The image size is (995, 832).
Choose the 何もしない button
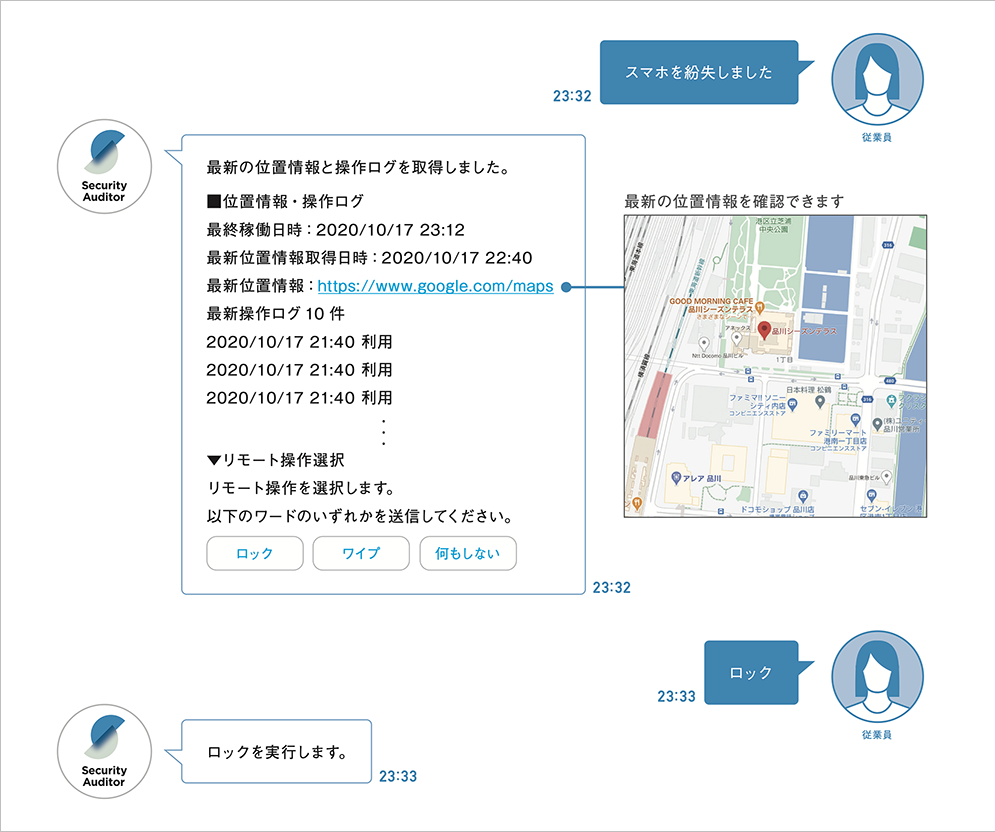[x=467, y=554]
